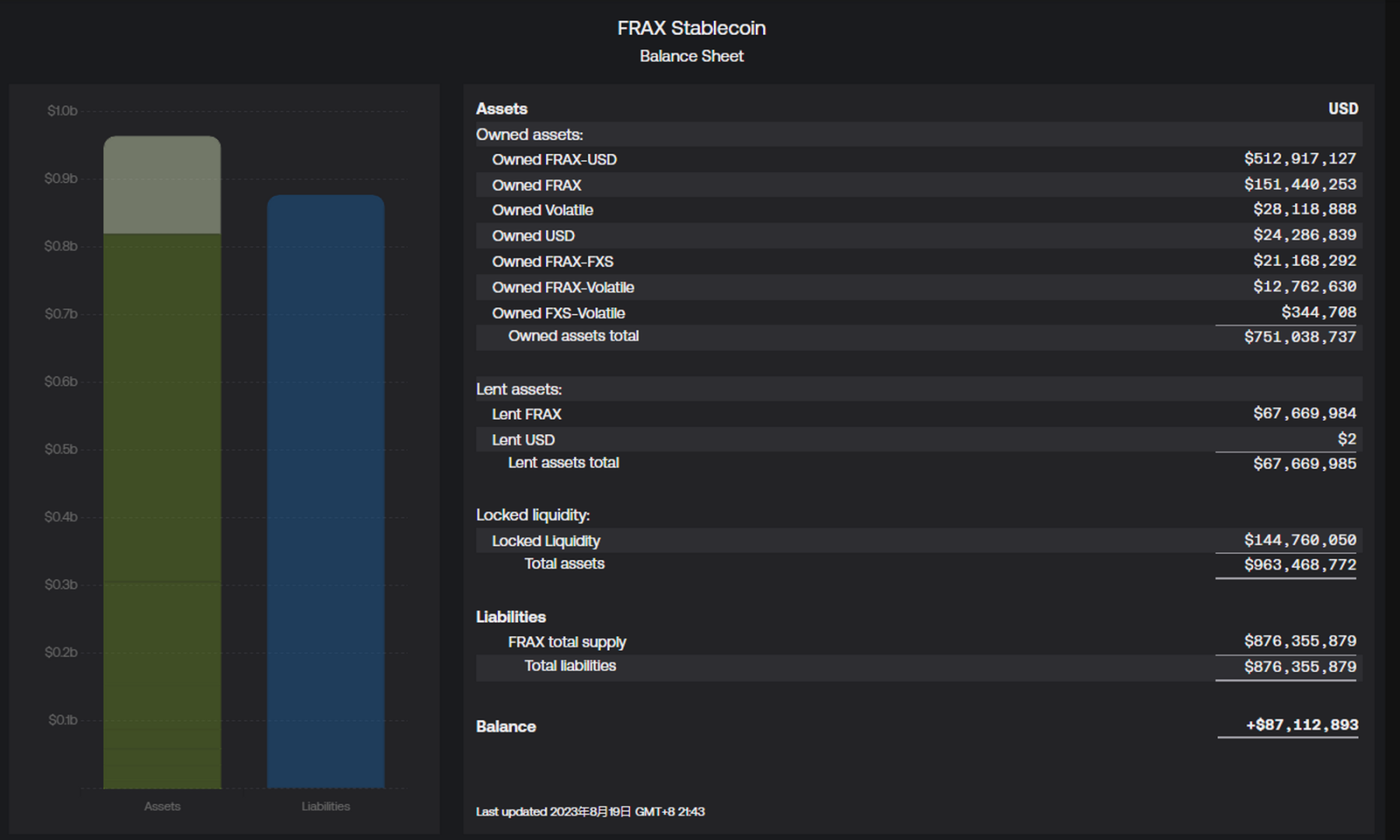Select the Owned FRAX-FXS row label
This screenshot has height=840, width=1400.
pos(552,261)
